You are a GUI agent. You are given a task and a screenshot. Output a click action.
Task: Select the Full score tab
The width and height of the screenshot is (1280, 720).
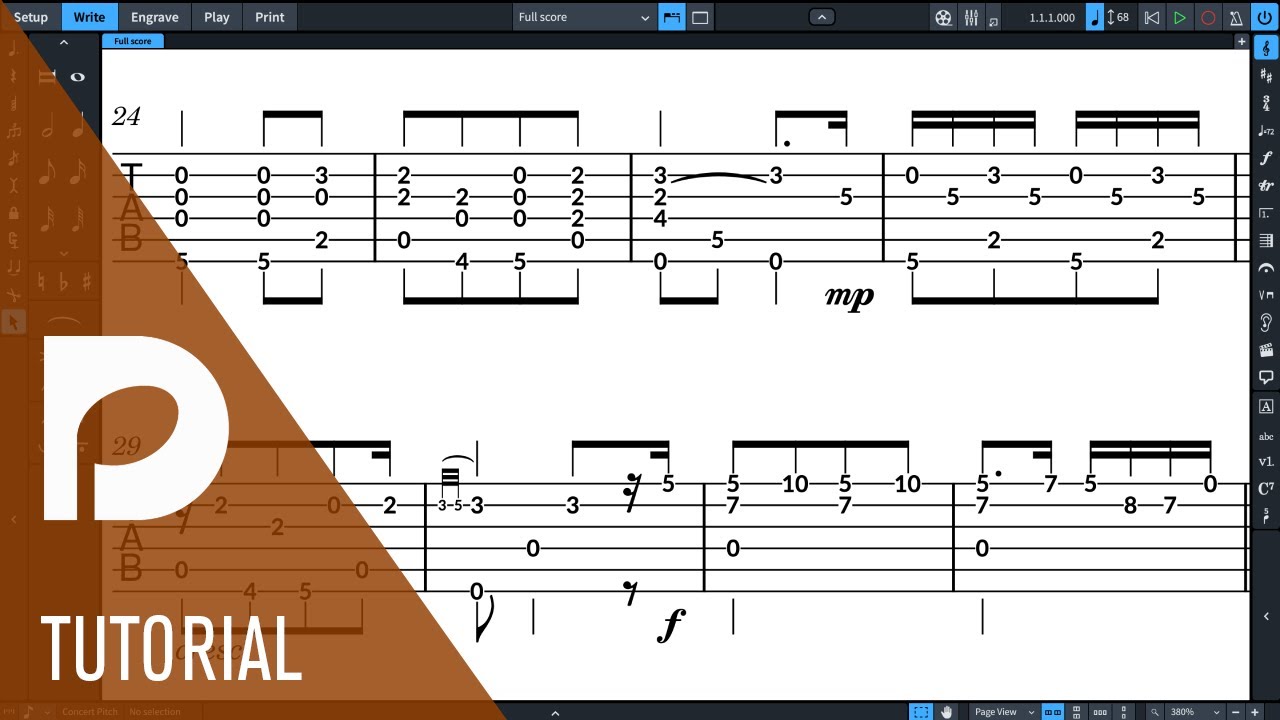132,41
